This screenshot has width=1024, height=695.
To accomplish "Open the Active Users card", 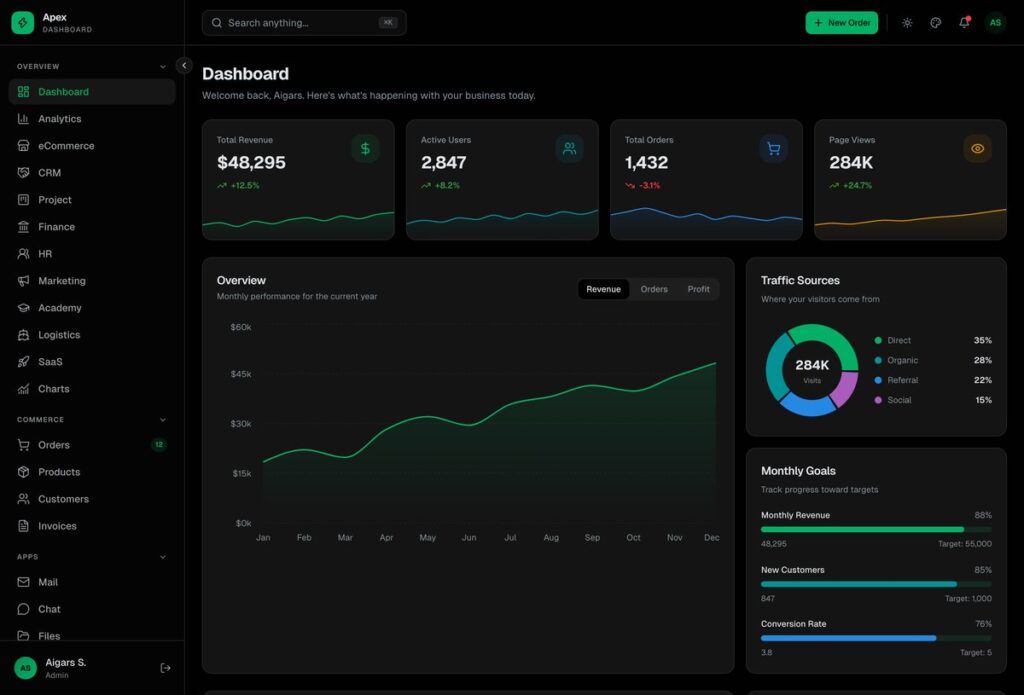I will [502, 180].
